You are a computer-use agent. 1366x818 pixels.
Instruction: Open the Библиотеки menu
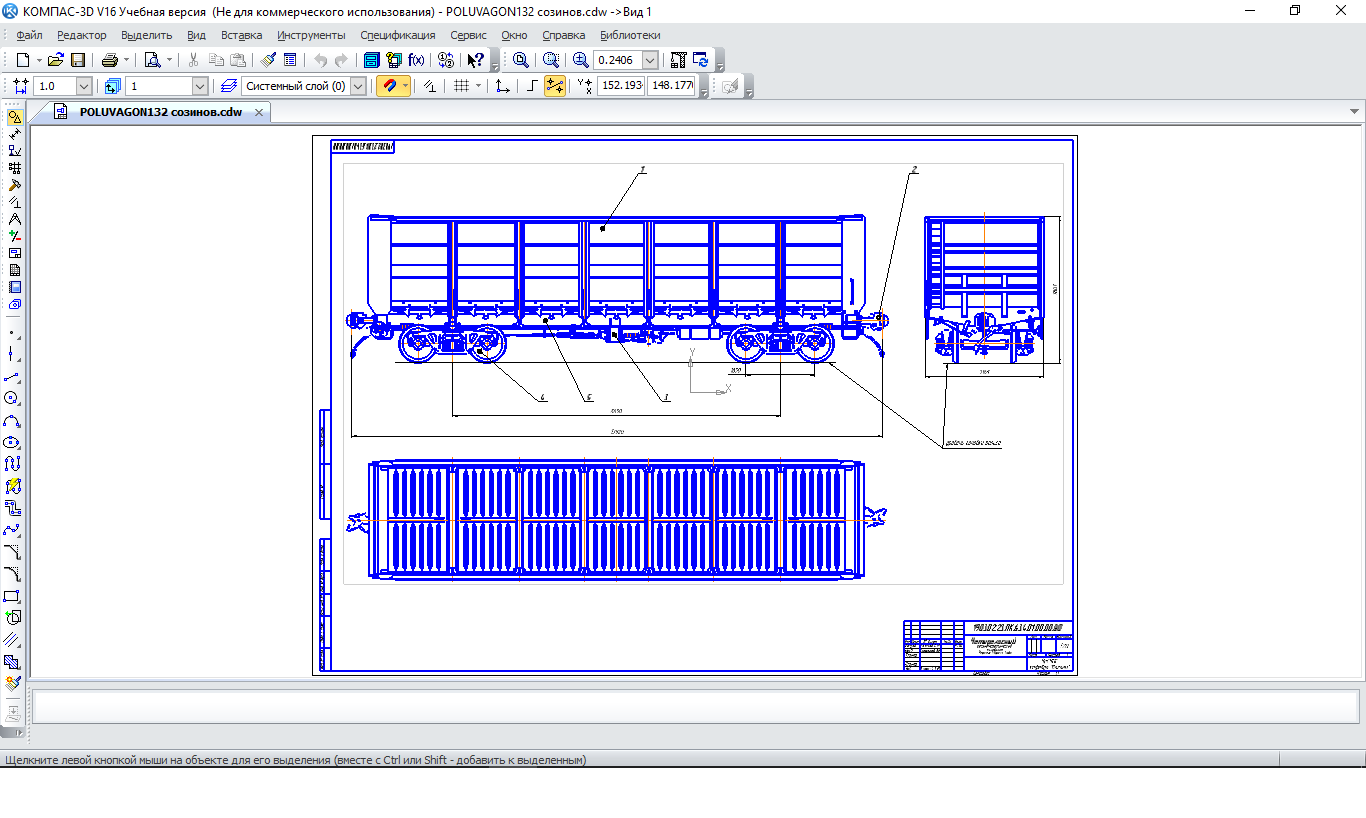630,35
